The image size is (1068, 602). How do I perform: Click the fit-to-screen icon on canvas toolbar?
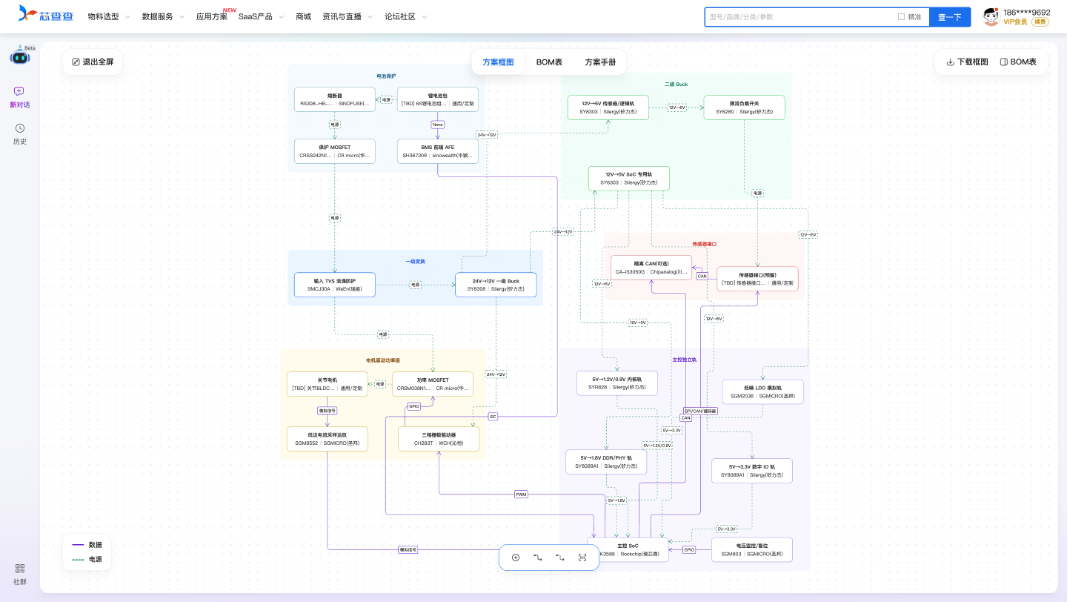point(582,558)
